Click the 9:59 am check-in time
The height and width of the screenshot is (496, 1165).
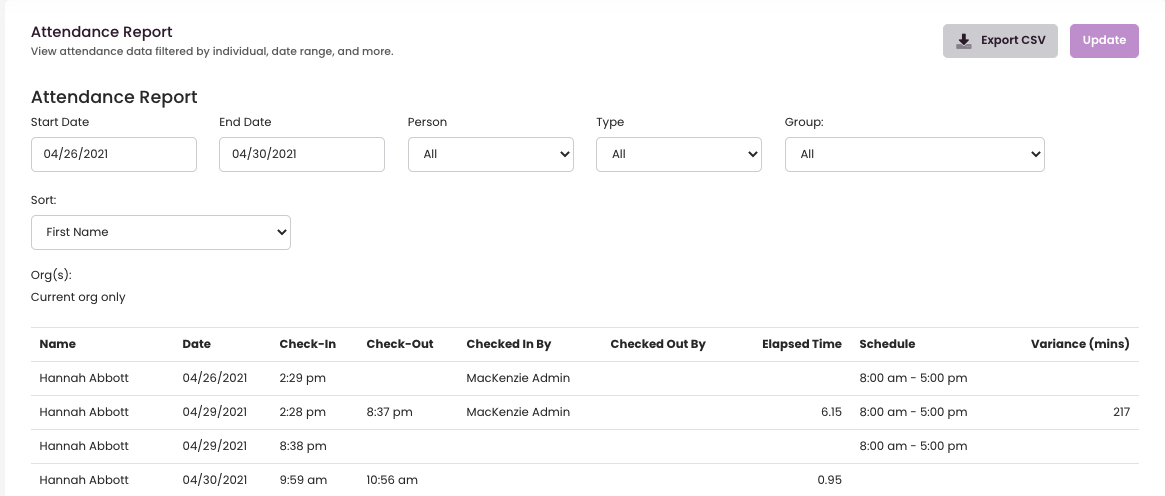point(303,480)
